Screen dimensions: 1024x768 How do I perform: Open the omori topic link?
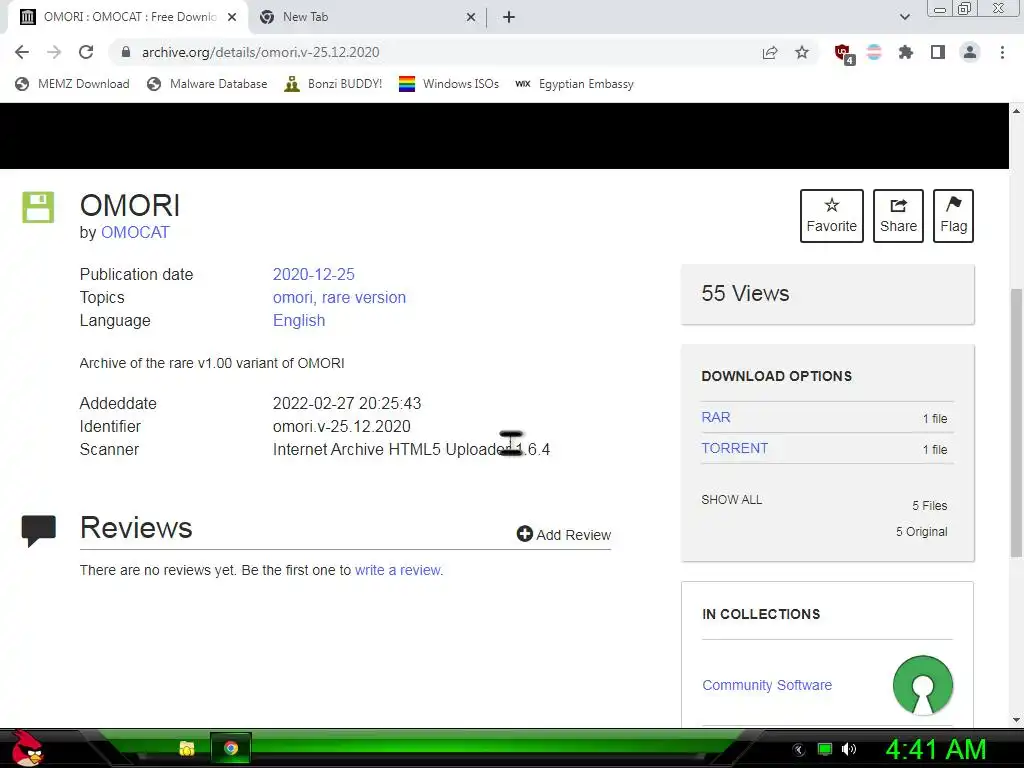(293, 297)
